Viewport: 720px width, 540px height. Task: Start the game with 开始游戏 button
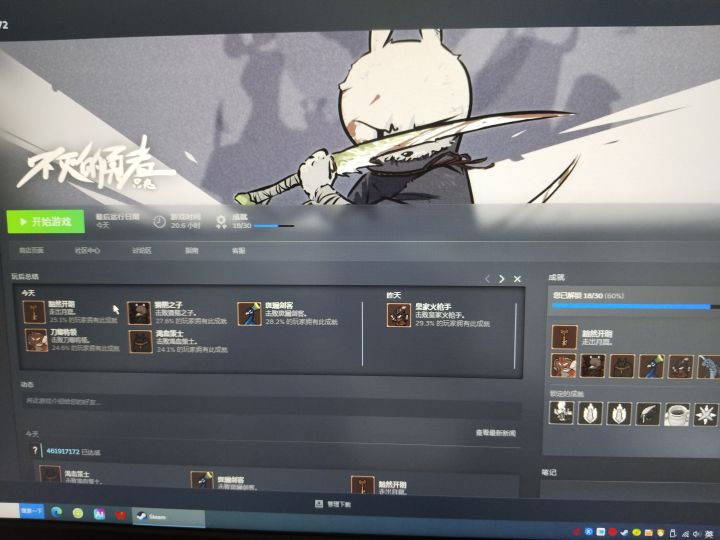[45, 222]
